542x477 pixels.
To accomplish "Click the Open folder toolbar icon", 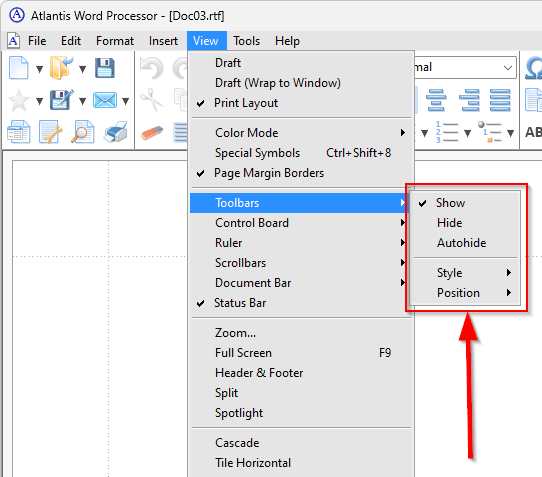I will [62, 68].
